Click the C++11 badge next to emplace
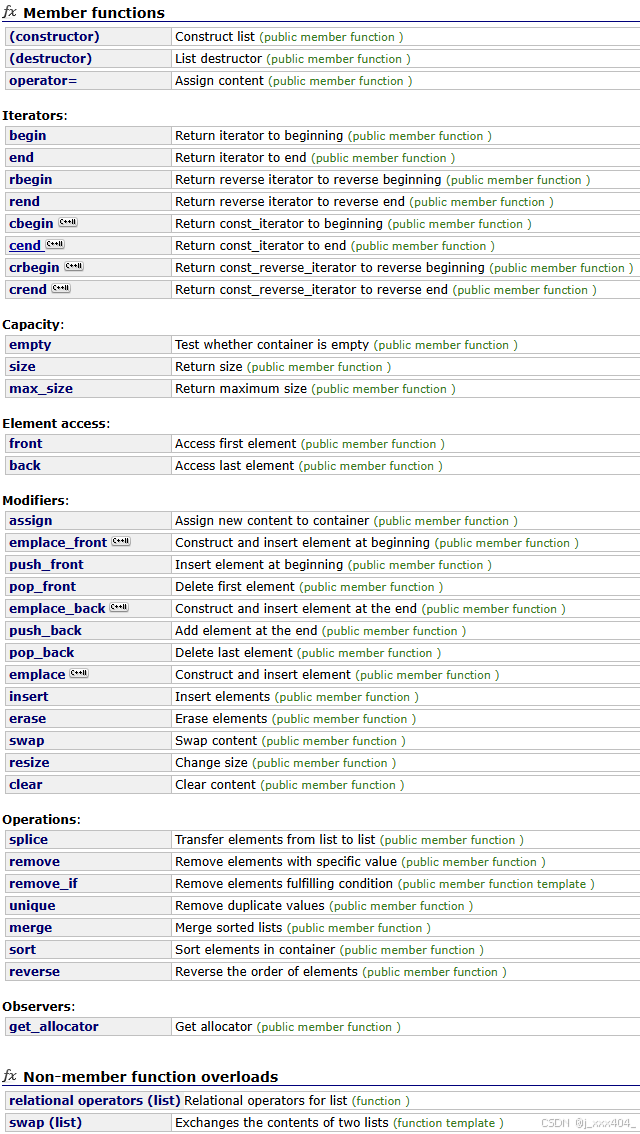This screenshot has height=1134, width=640. [78, 674]
